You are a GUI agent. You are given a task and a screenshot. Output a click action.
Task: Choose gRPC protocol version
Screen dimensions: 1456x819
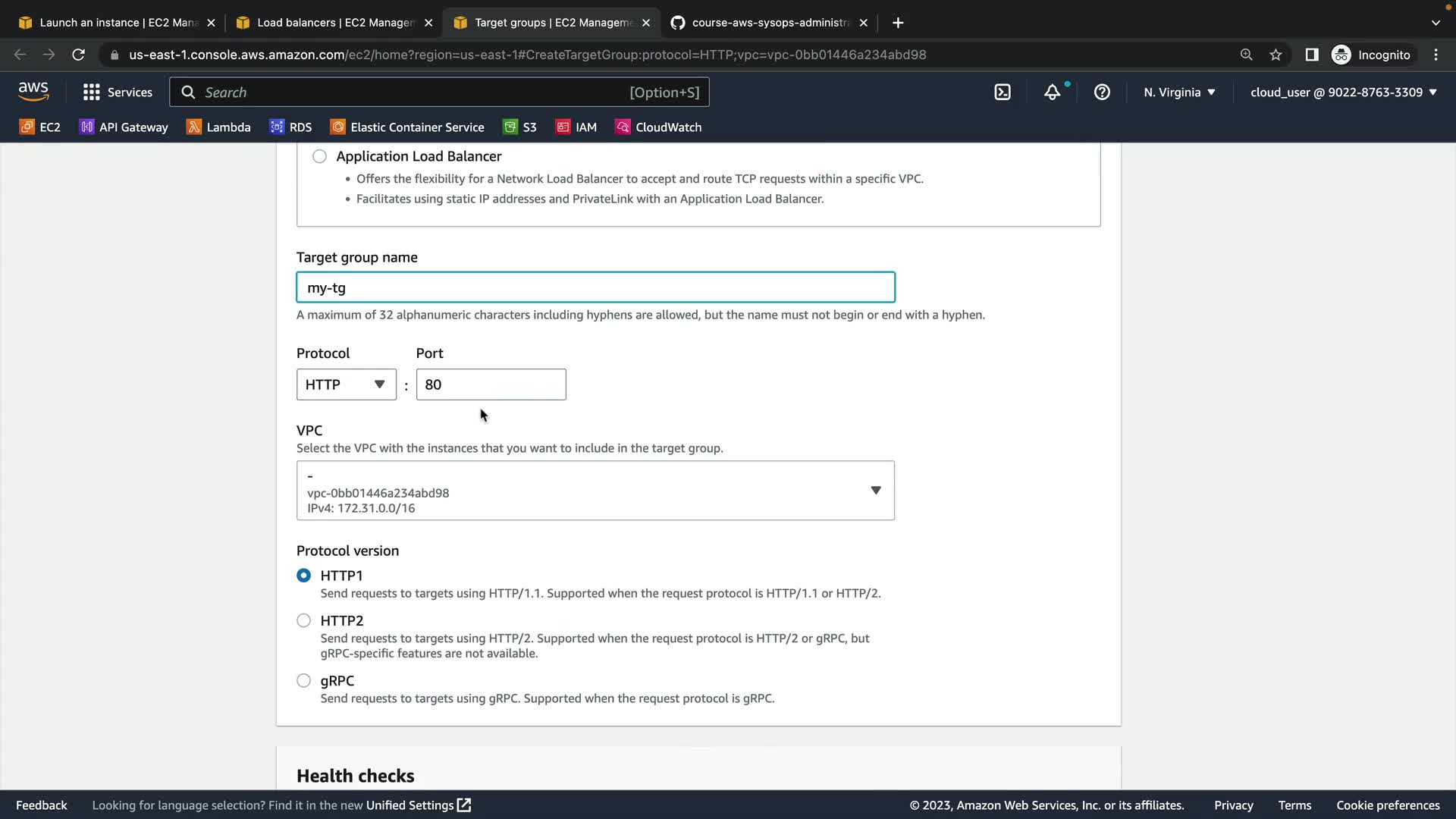304,680
